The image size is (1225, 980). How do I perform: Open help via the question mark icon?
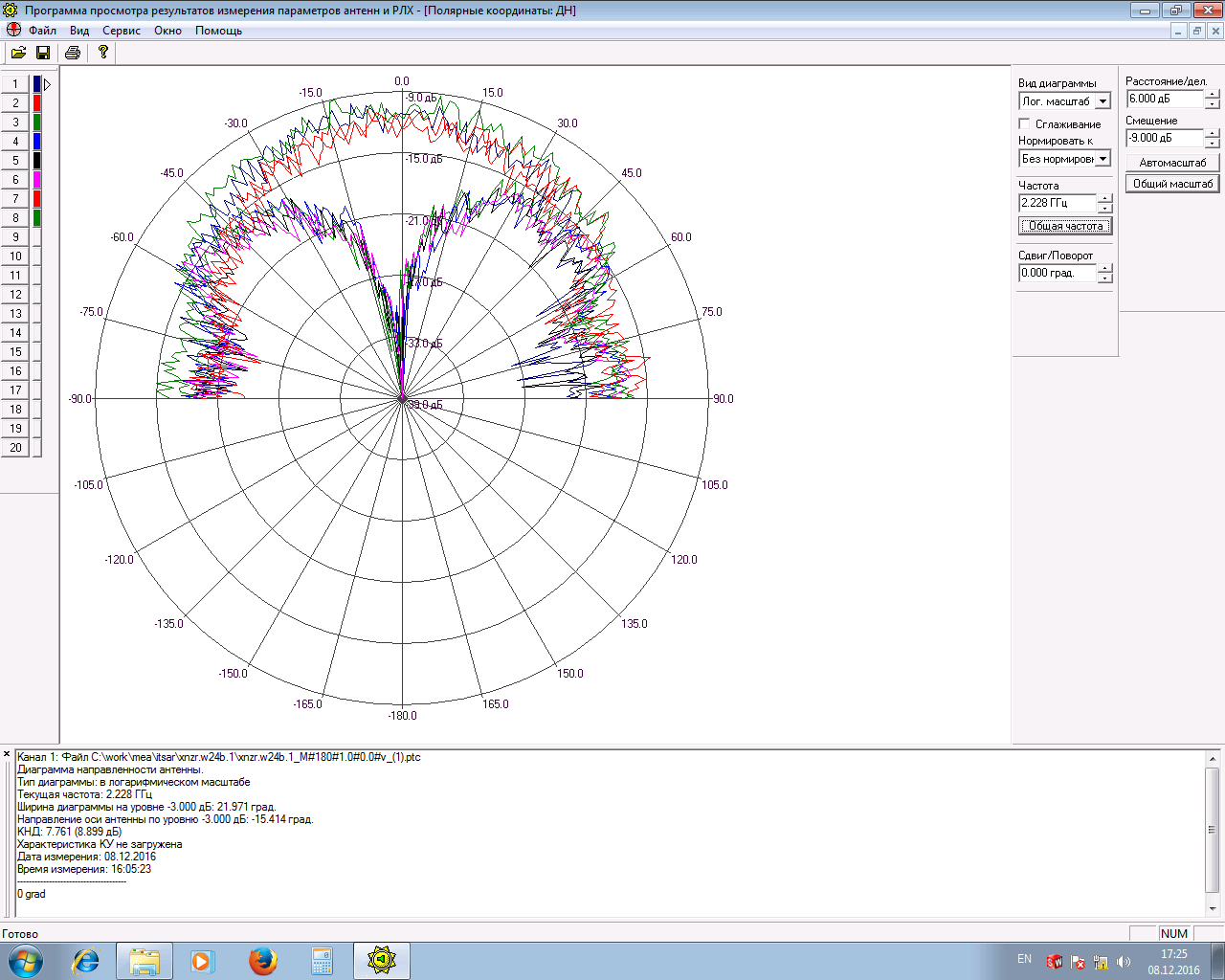(x=102, y=53)
